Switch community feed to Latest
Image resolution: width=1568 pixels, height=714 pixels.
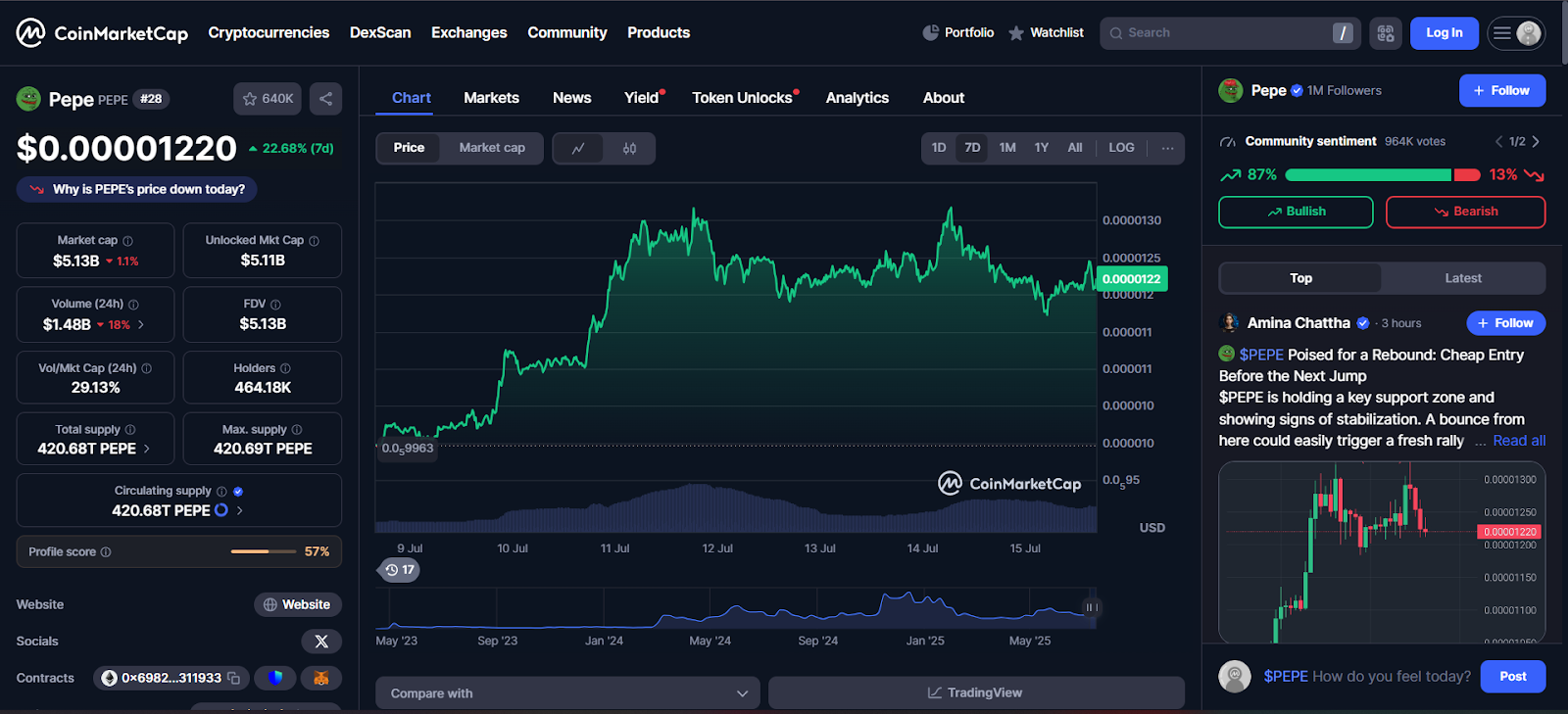[1463, 278]
